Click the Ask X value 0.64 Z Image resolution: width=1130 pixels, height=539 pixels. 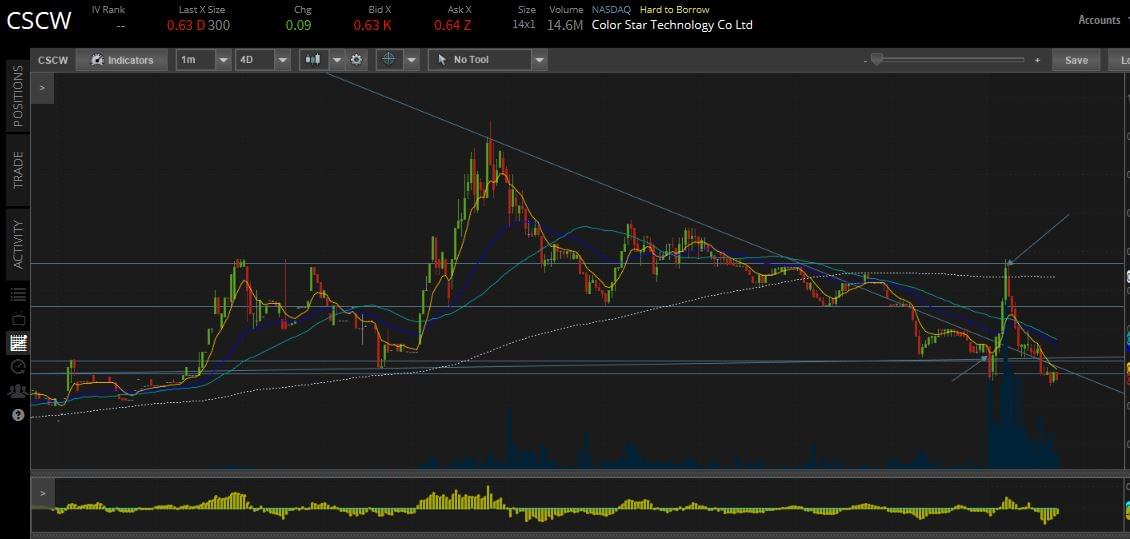point(452,25)
